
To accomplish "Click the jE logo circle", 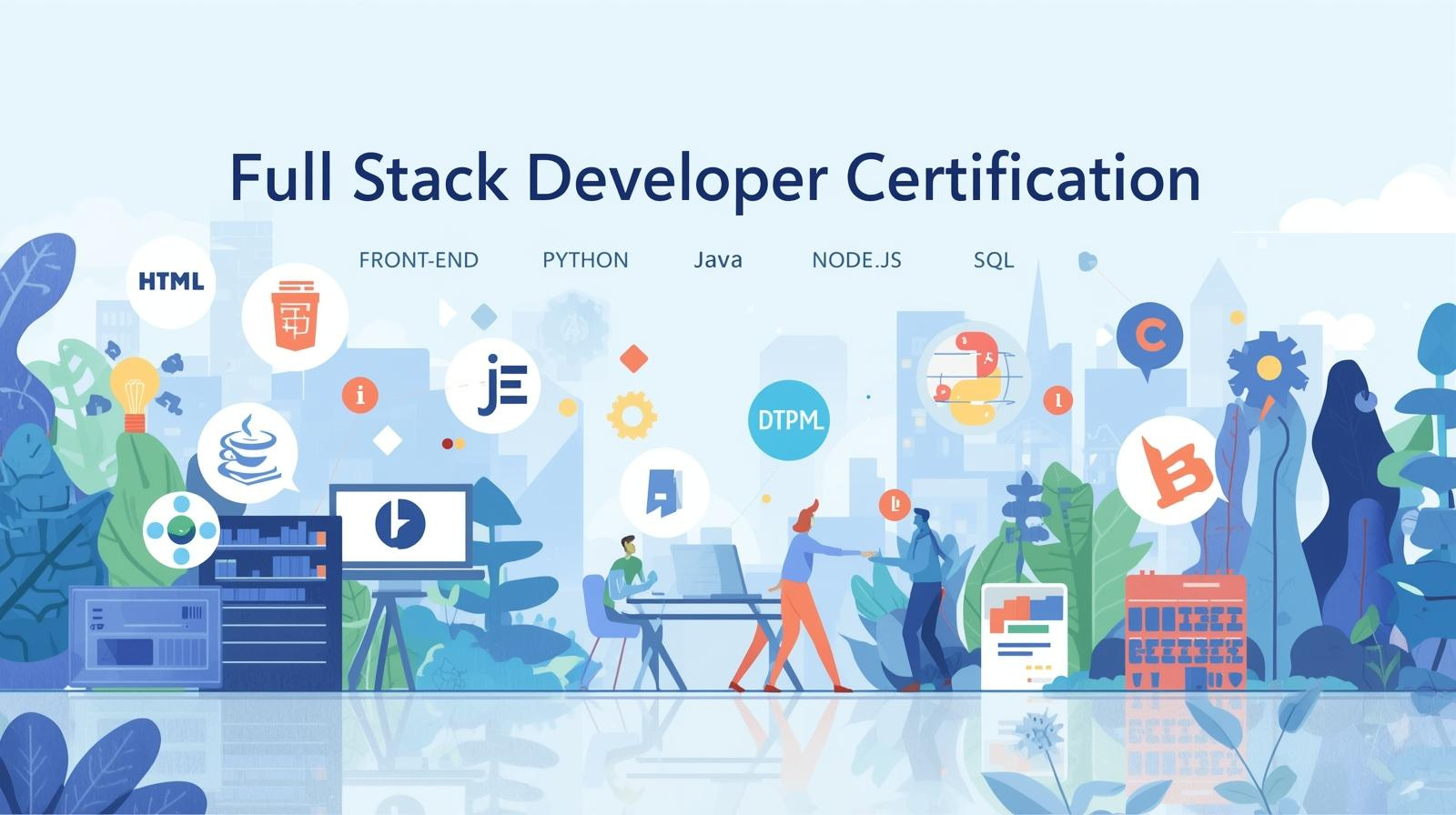I will click(493, 386).
